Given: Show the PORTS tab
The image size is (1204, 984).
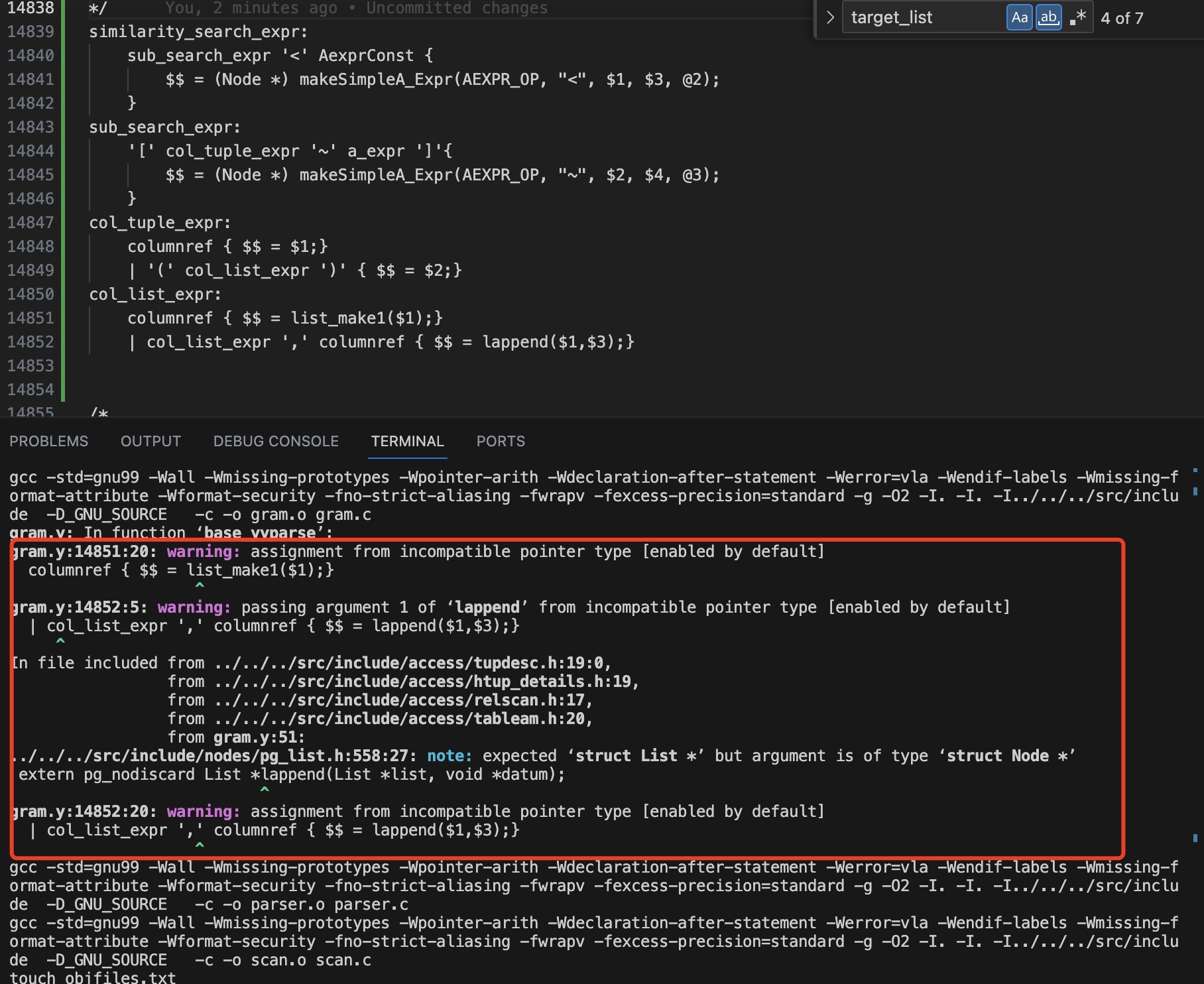Looking at the screenshot, I should click(x=501, y=442).
